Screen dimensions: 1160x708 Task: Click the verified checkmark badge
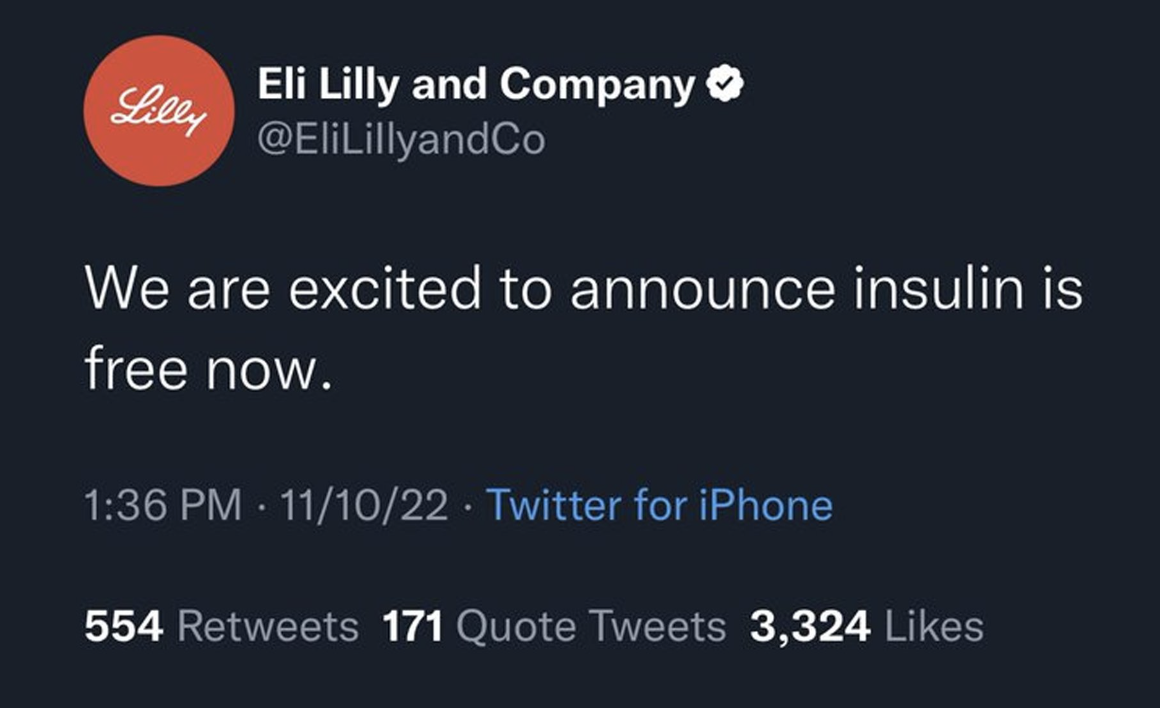coord(725,83)
